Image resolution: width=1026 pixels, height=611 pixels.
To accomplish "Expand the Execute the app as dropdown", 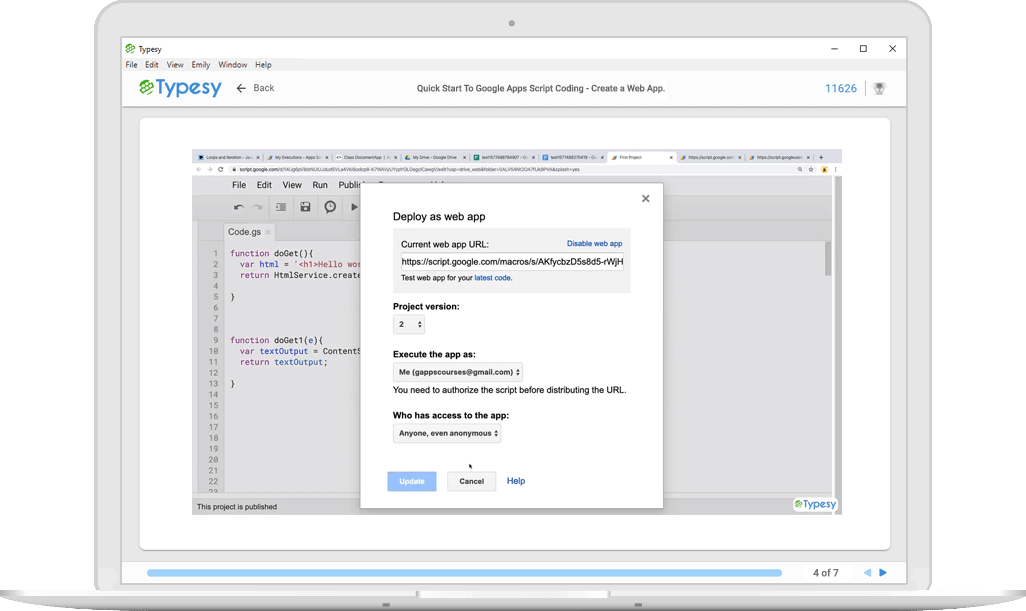I will coord(457,372).
